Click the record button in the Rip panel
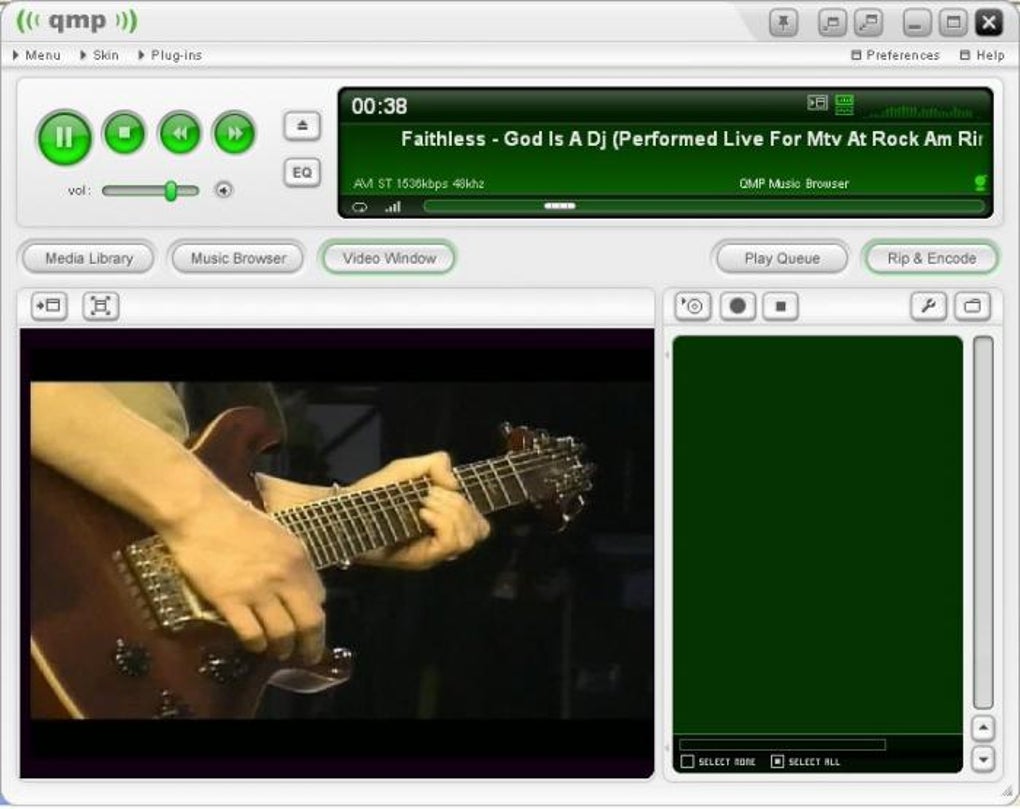The width and height of the screenshot is (1020, 809). pos(738,306)
